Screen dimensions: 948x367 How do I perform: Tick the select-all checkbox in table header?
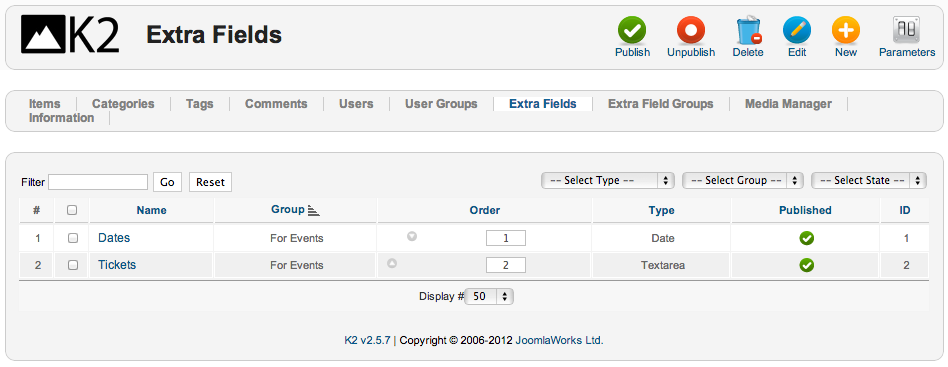click(72, 210)
